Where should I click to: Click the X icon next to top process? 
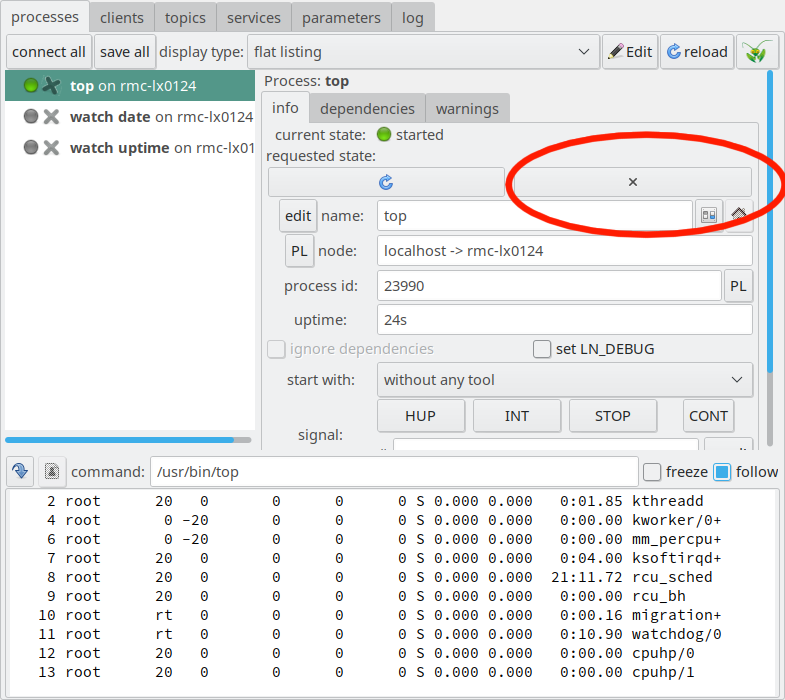[51, 86]
